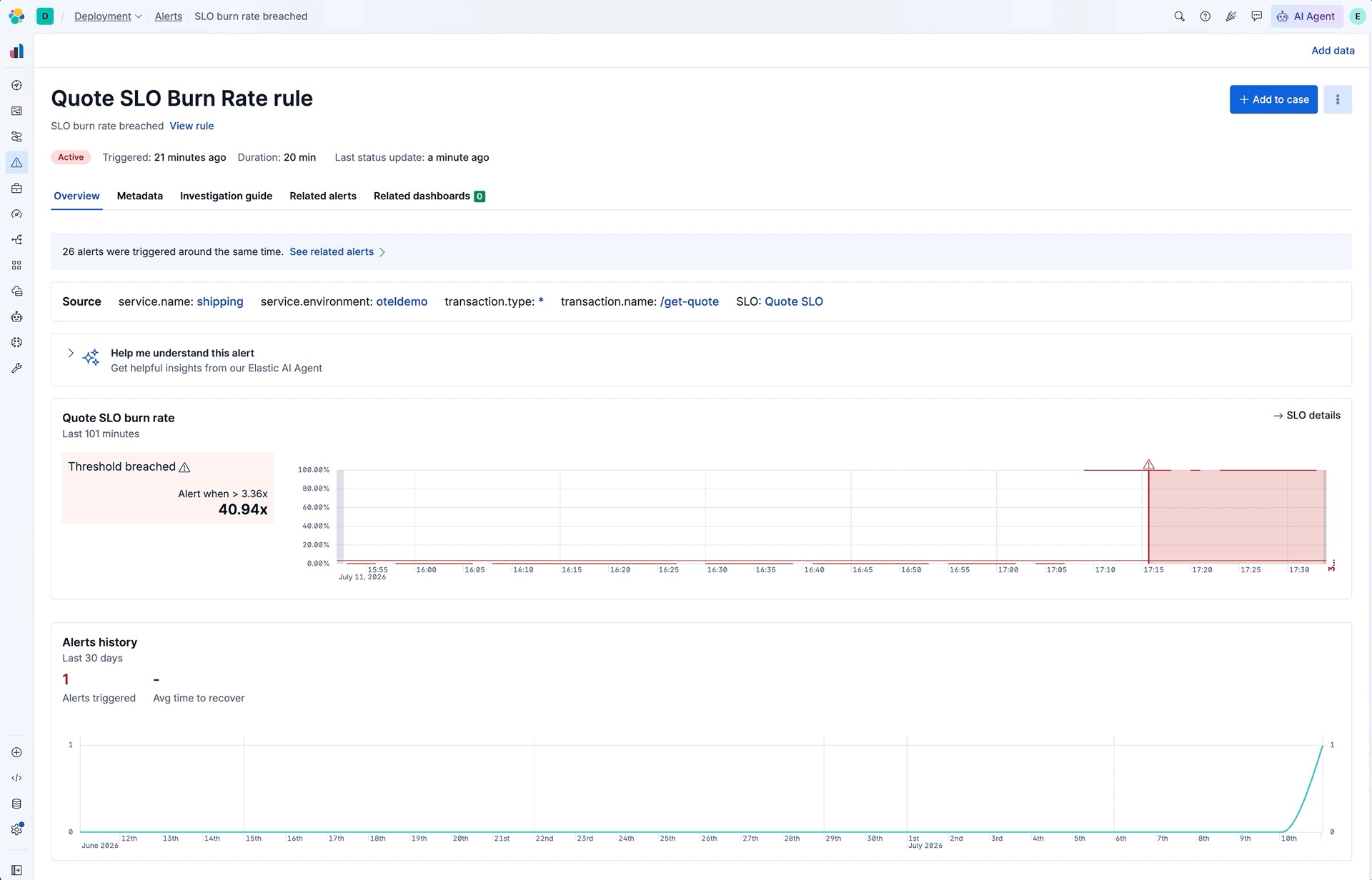The height and width of the screenshot is (880, 1372).
Task: Click the 'Add data' link
Action: click(x=1333, y=51)
